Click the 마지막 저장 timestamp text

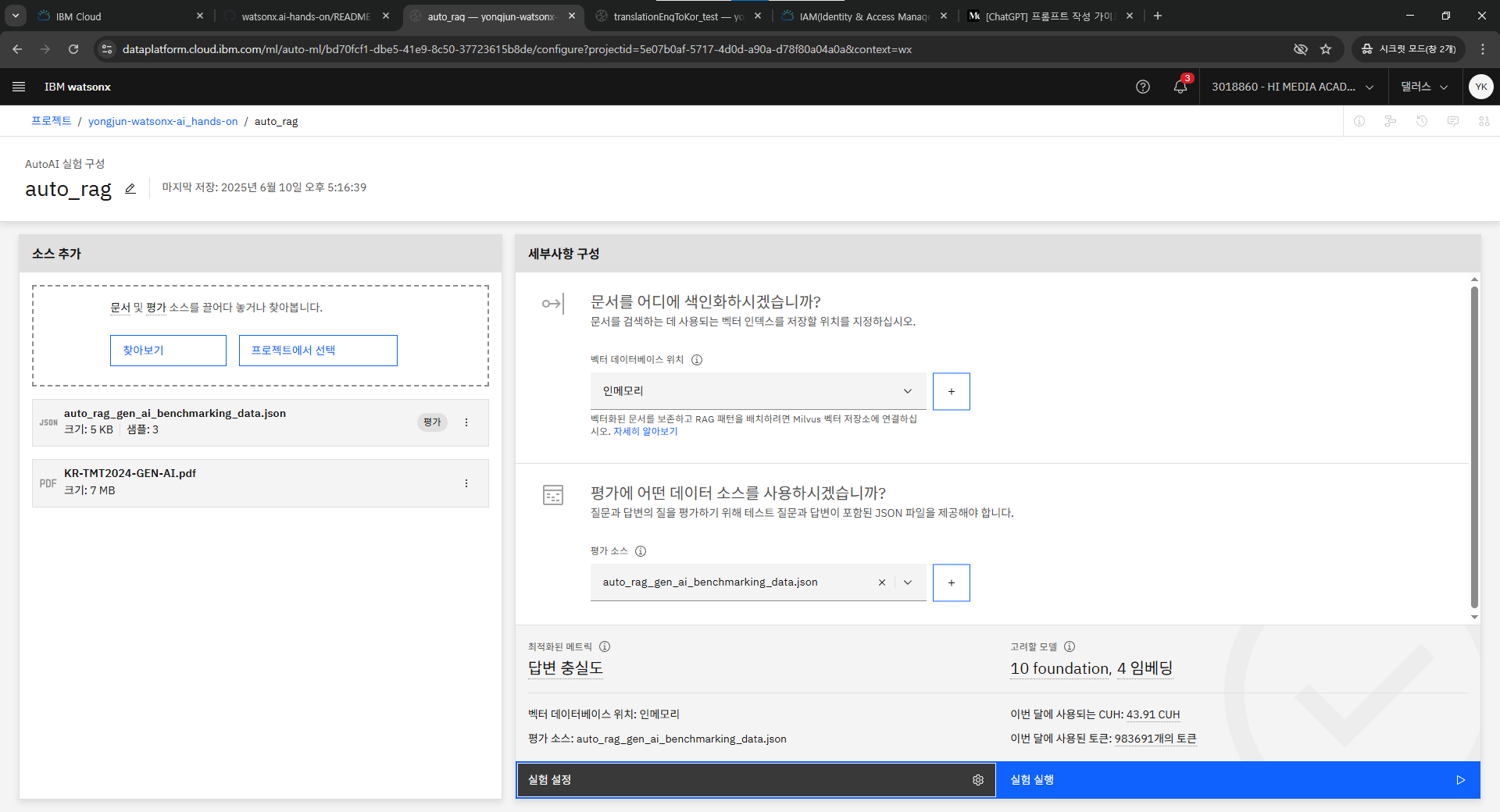[x=264, y=187]
